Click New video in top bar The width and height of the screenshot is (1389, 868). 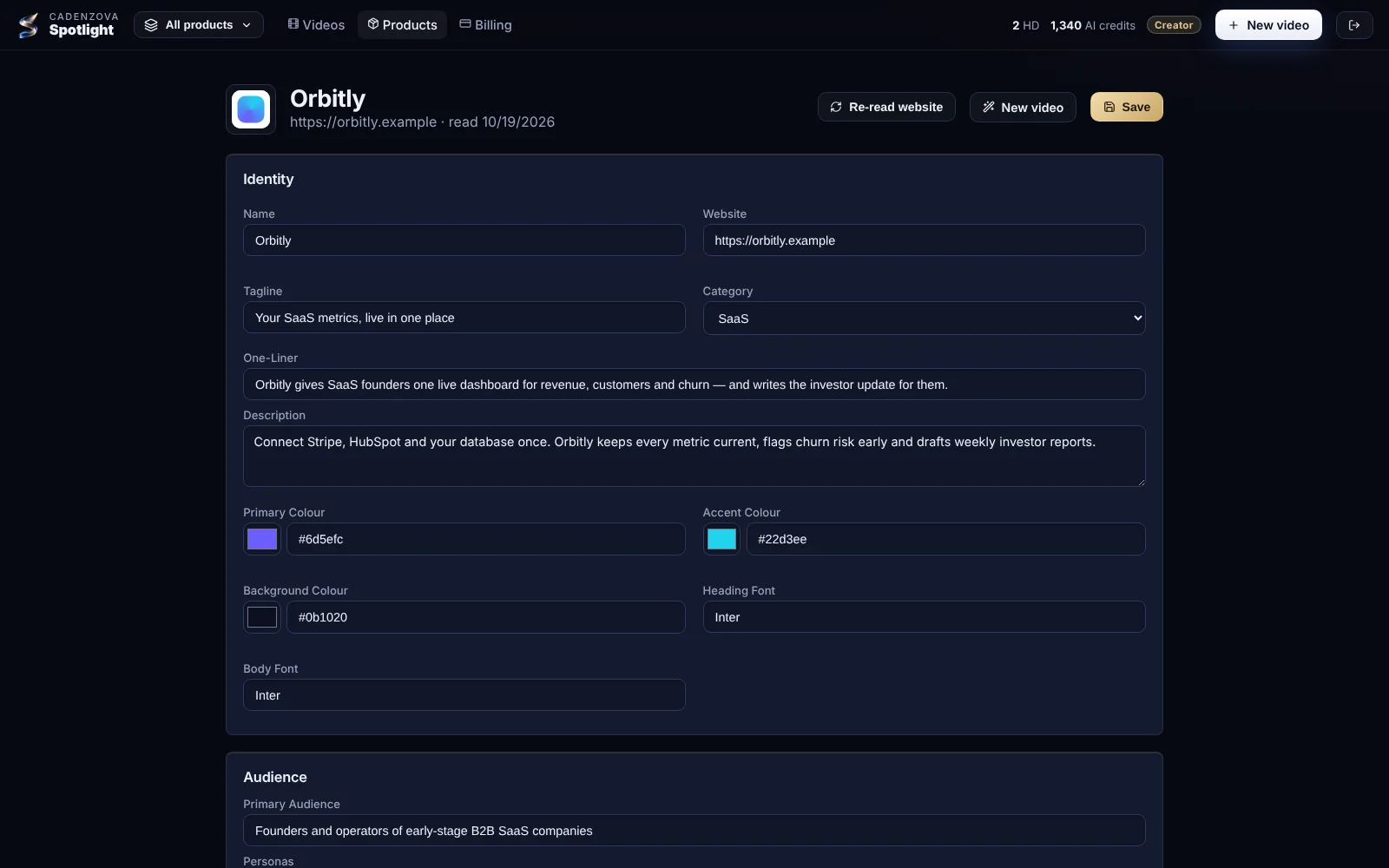[1268, 25]
